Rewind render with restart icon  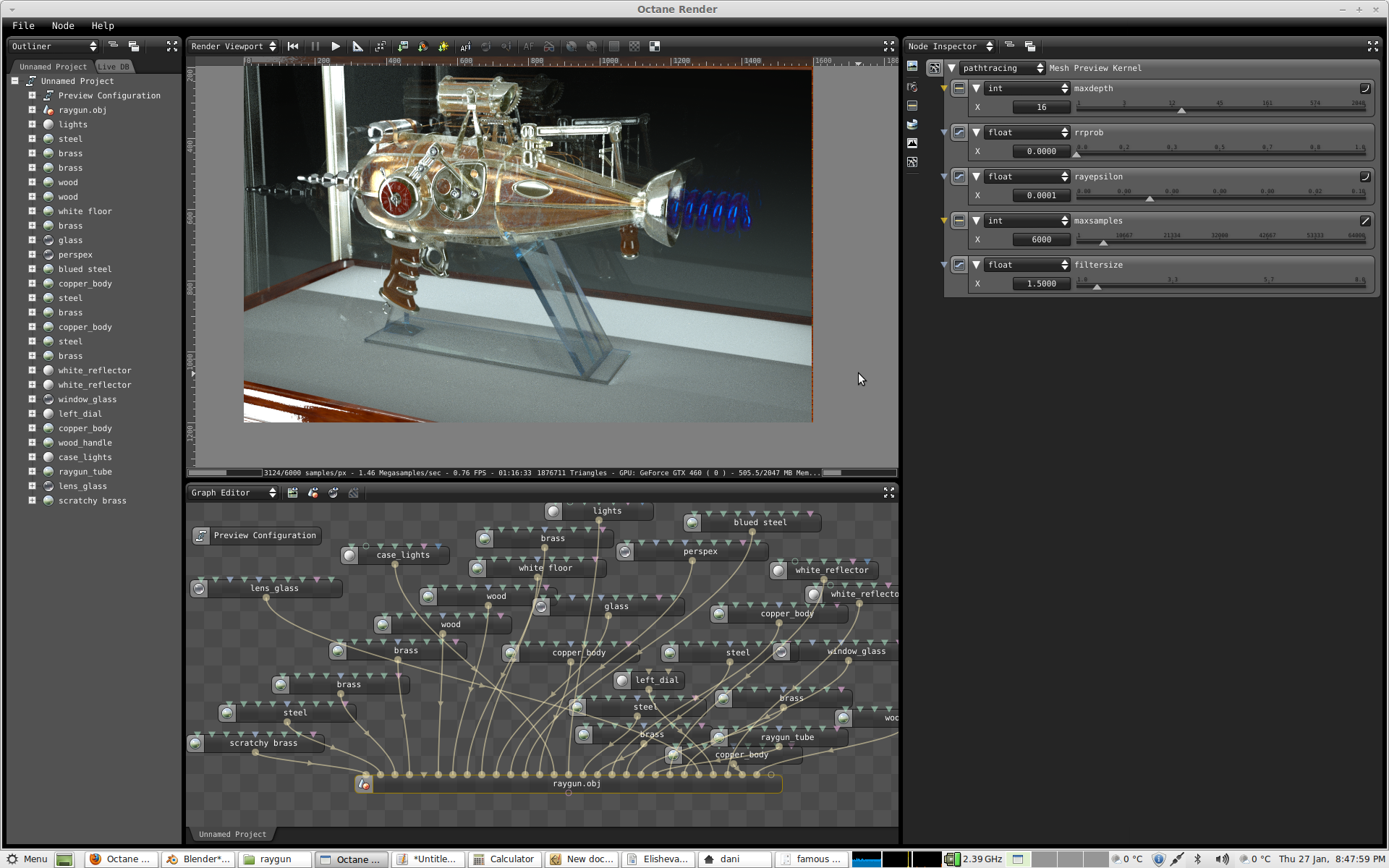click(x=293, y=46)
